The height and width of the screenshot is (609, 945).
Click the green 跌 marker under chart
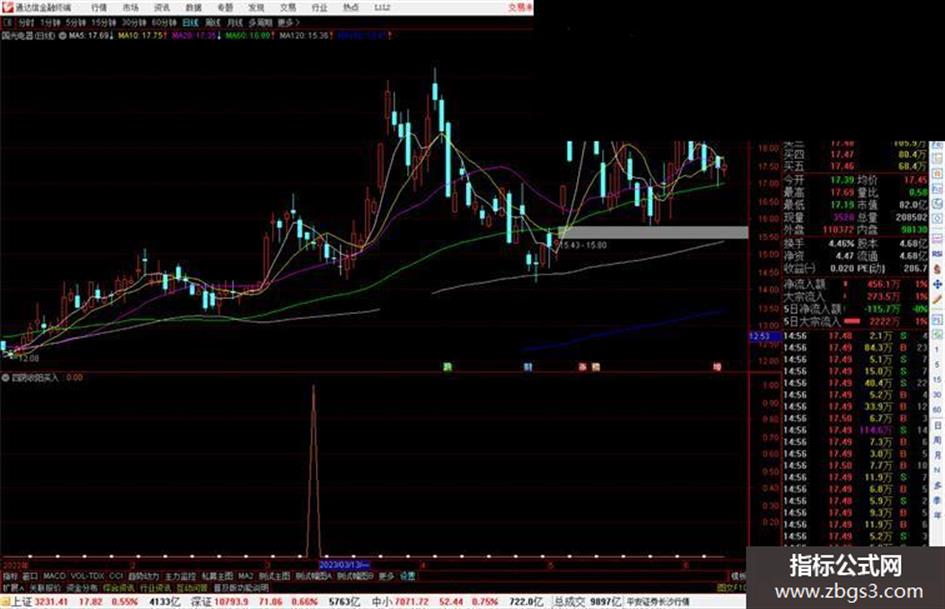point(447,367)
